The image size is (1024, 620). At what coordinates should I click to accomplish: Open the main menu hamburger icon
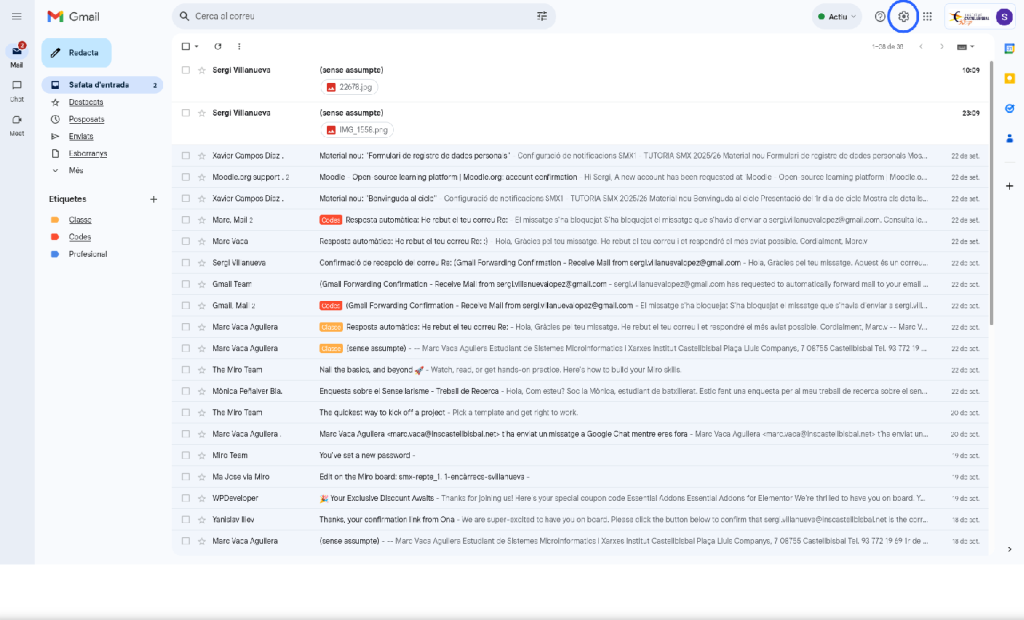16,16
